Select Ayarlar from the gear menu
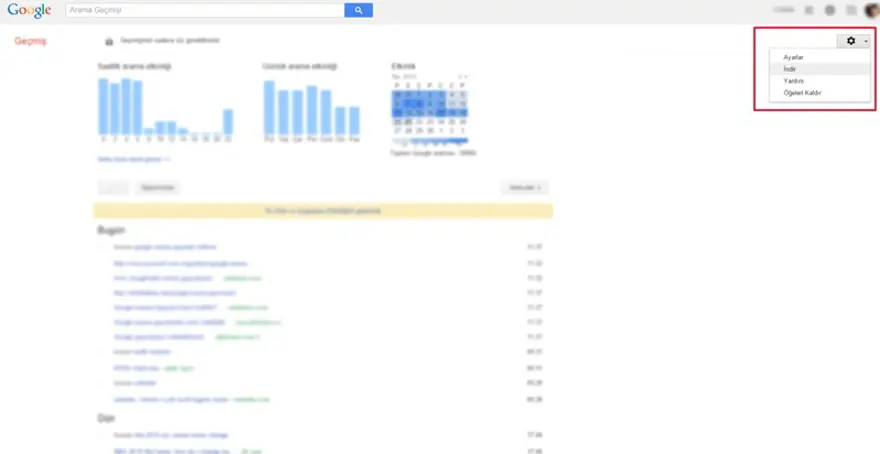880x454 pixels. pos(794,58)
